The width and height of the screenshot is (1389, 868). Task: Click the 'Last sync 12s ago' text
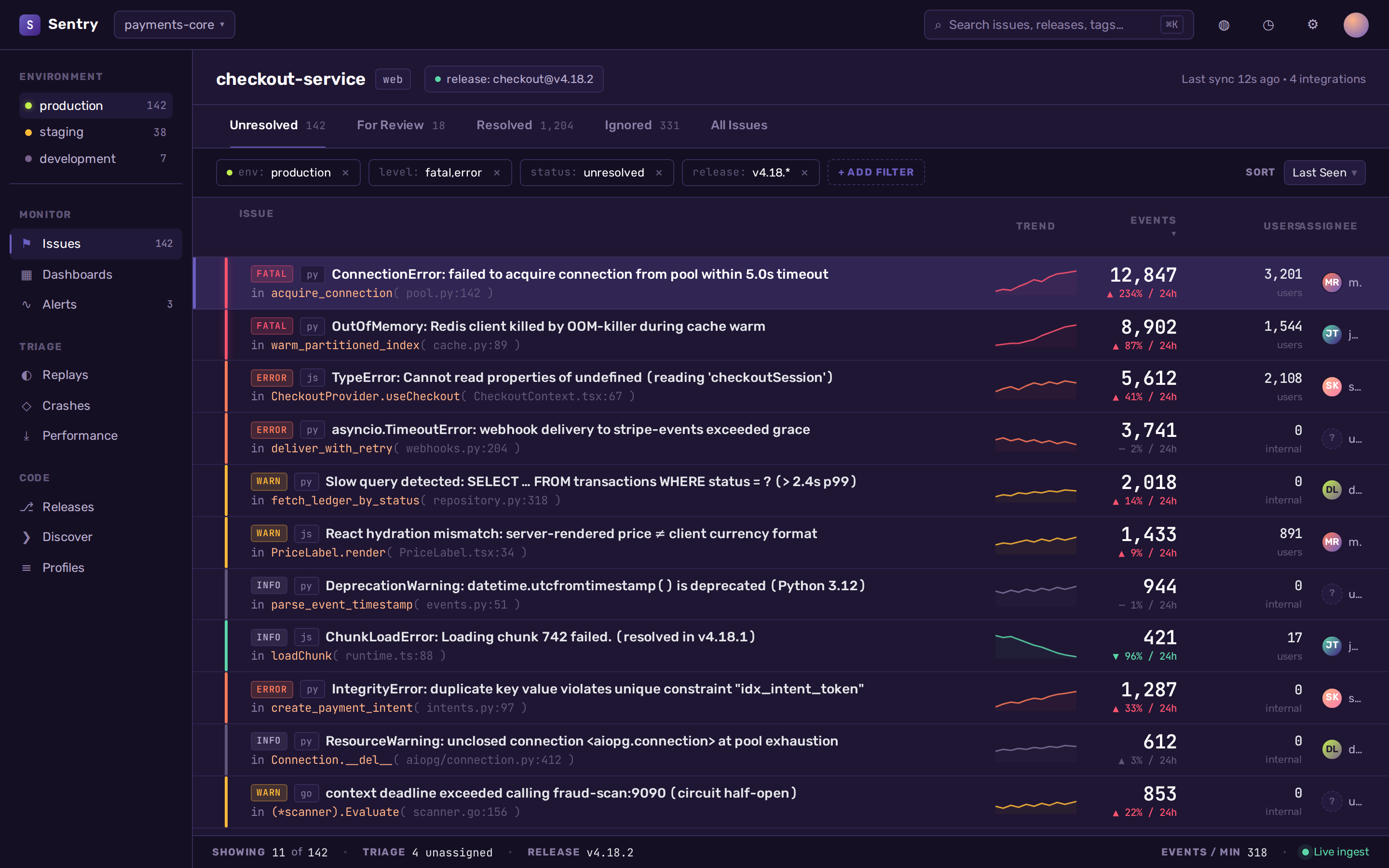(x=1230, y=79)
